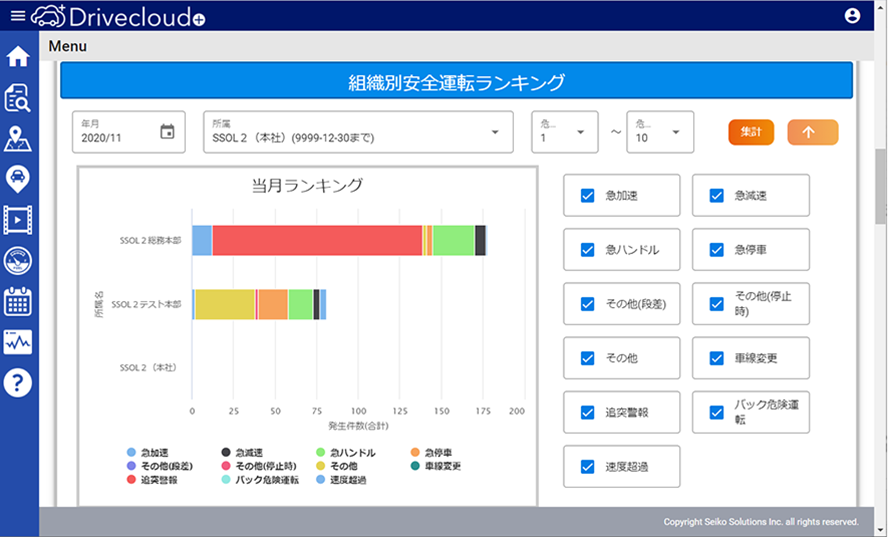Toggle the 急加速 checkbox
This screenshot has height=537, width=888.
pyautogui.click(x=587, y=195)
